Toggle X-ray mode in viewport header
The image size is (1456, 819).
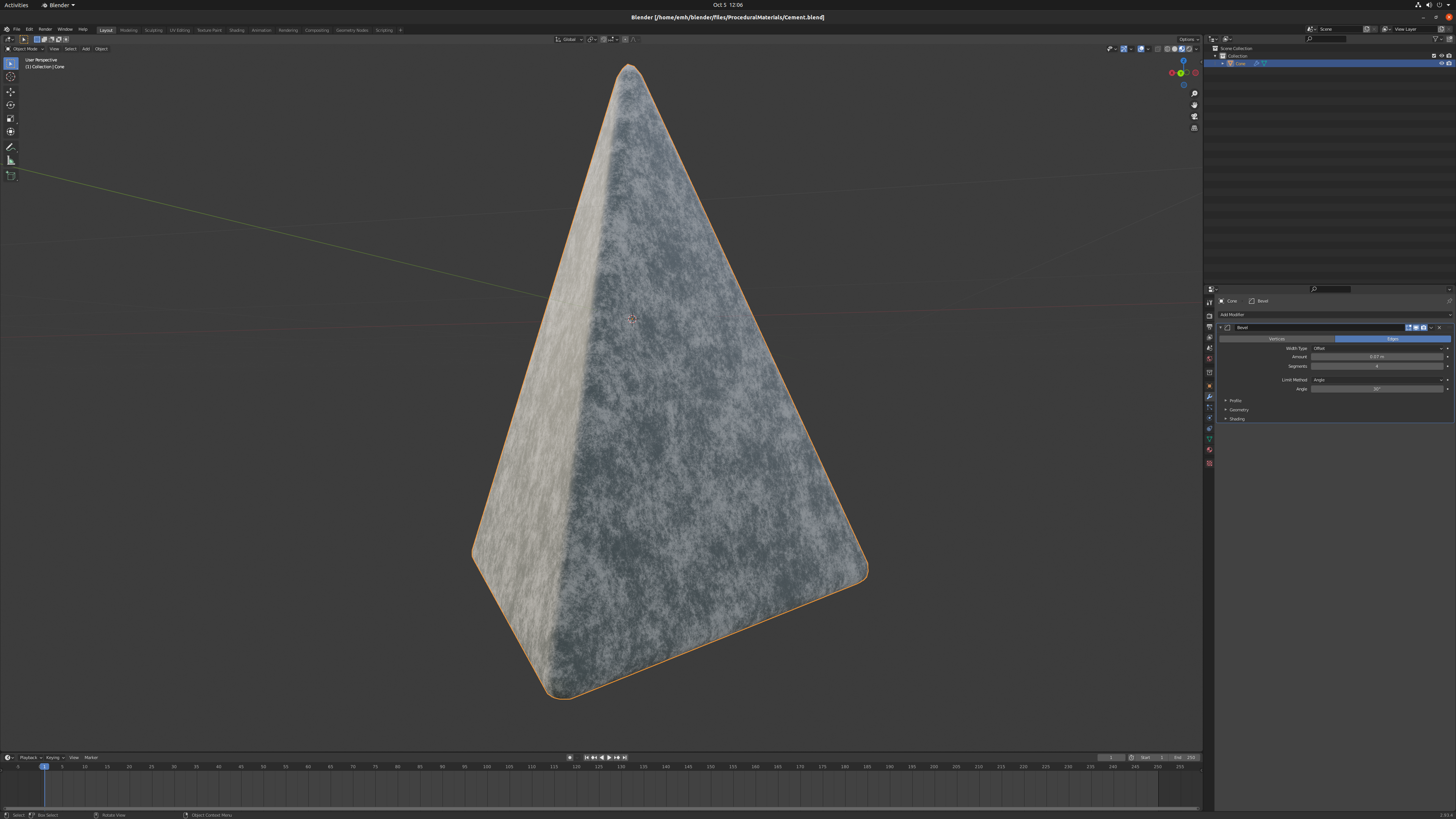tap(1158, 49)
